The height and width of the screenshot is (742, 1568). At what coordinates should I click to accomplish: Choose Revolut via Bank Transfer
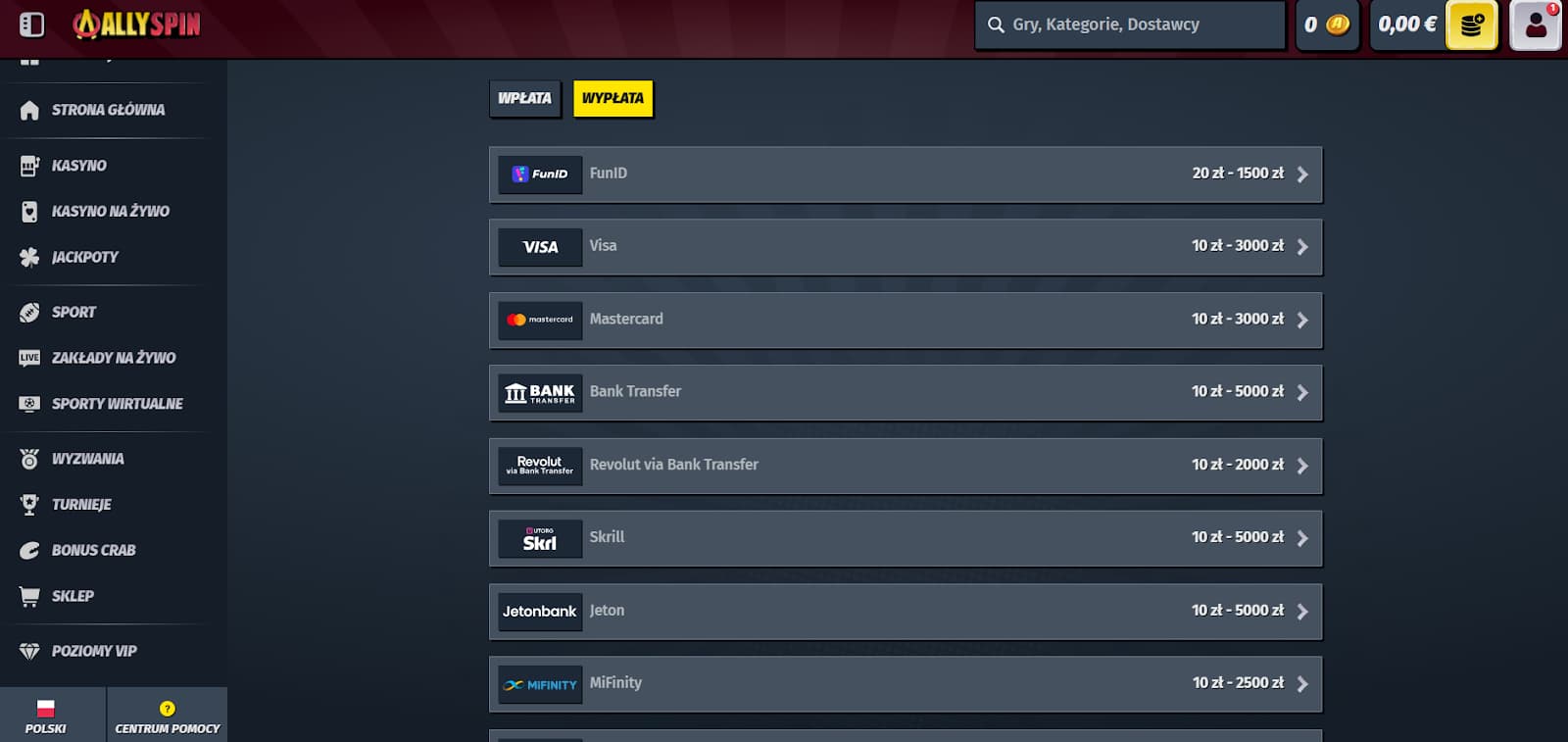[905, 466]
